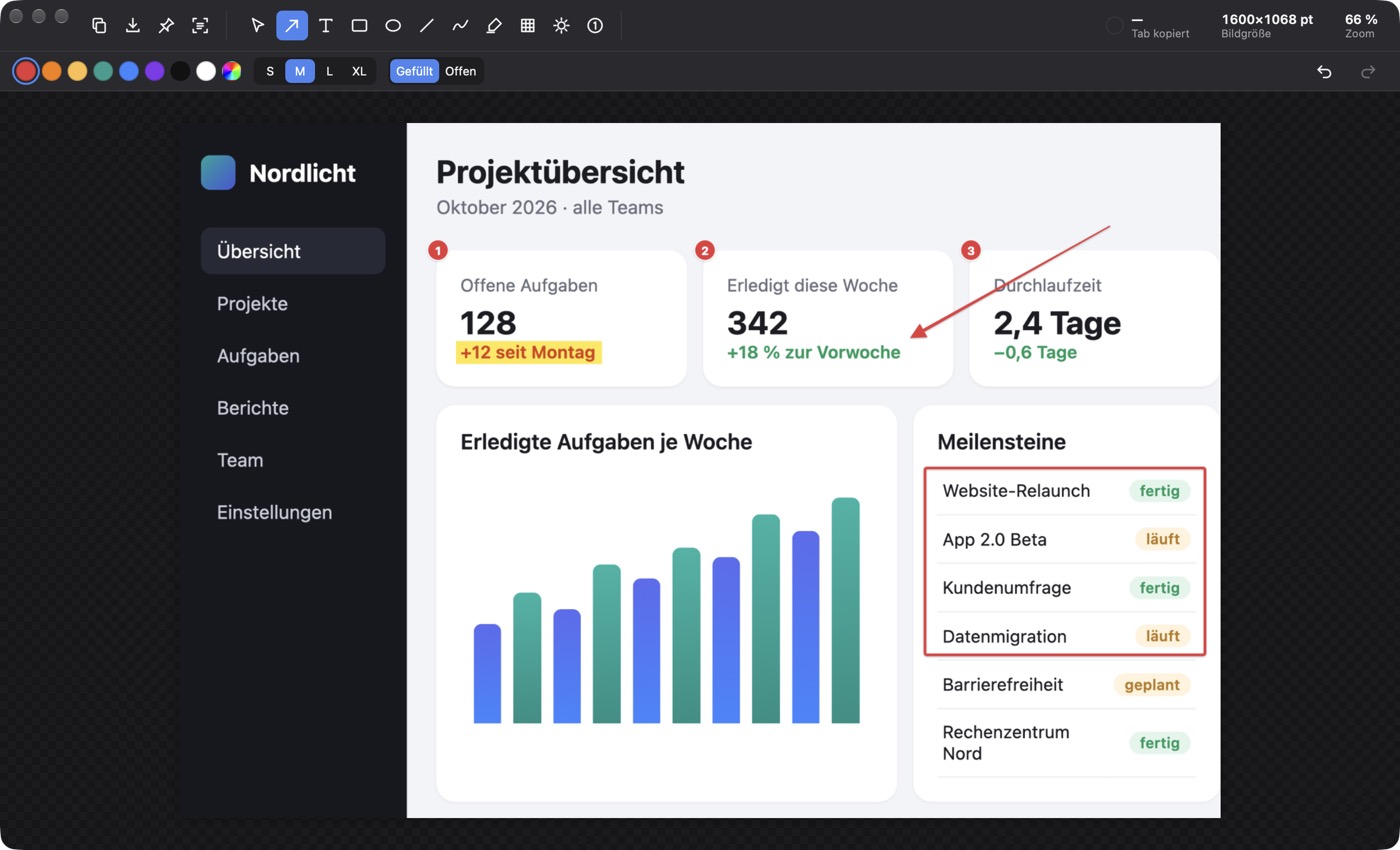
Task: Click the 'Projektübersicht' heading in the canvas
Action: (x=561, y=172)
